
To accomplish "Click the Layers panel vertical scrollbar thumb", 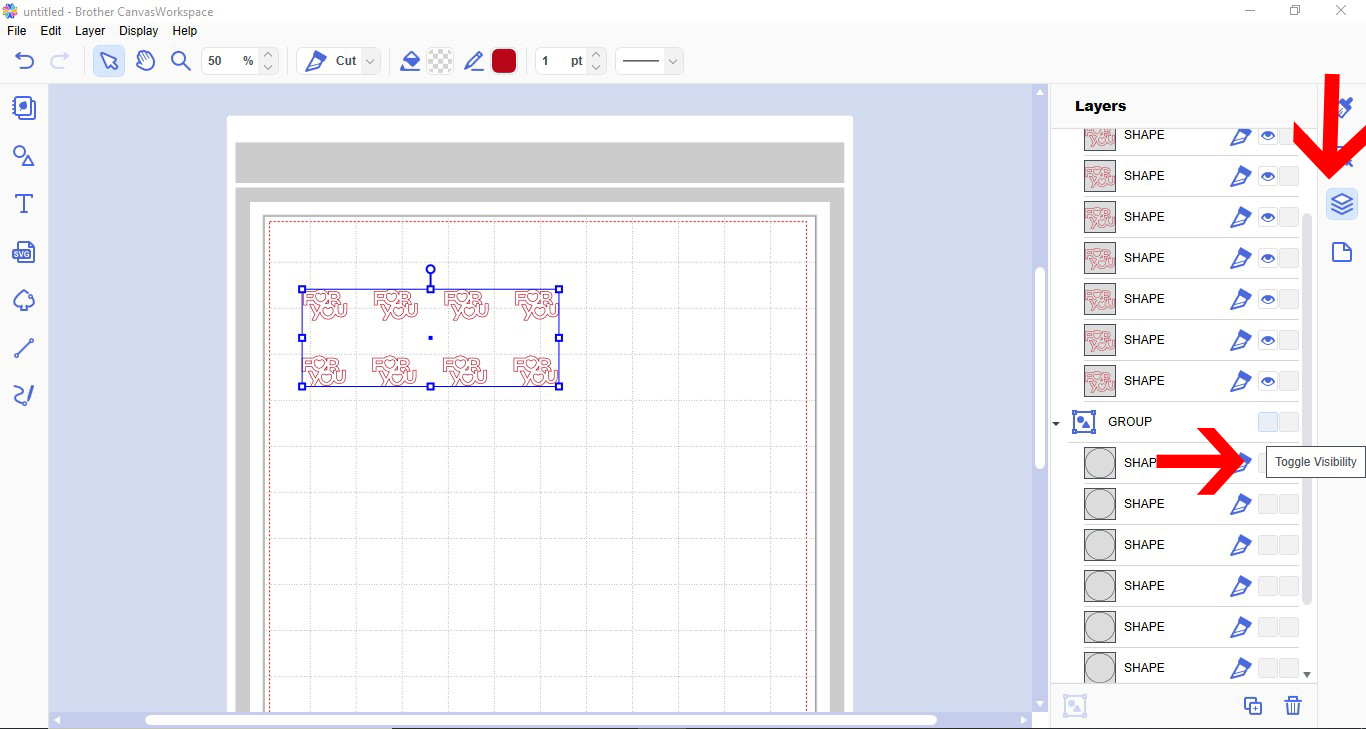I will (1307, 407).
